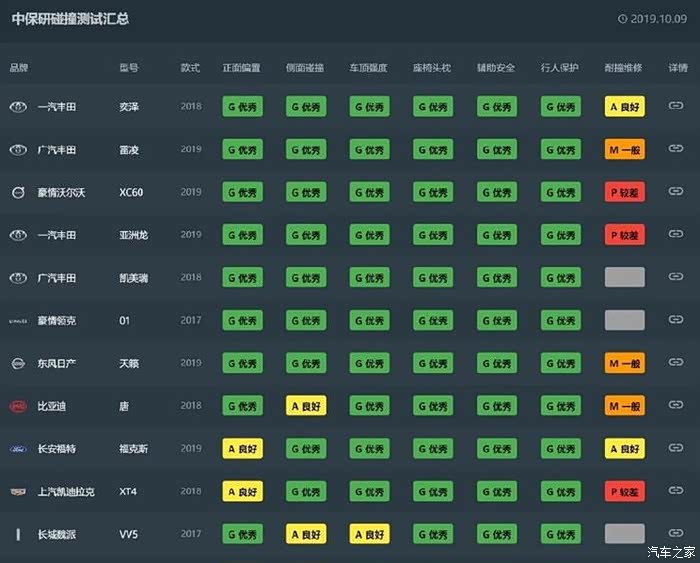Click the Cadillac logo beside 上汽凯迪拉克
Image resolution: width=700 pixels, height=563 pixels.
pyautogui.click(x=18, y=492)
